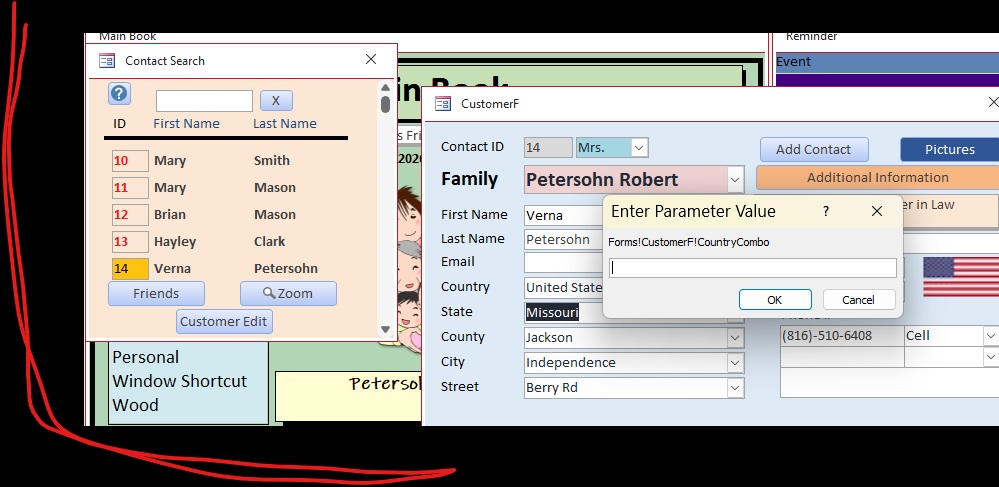Image resolution: width=999 pixels, height=487 pixels.
Task: Cancel the Enter Parameter Value dialog
Action: tap(858, 300)
